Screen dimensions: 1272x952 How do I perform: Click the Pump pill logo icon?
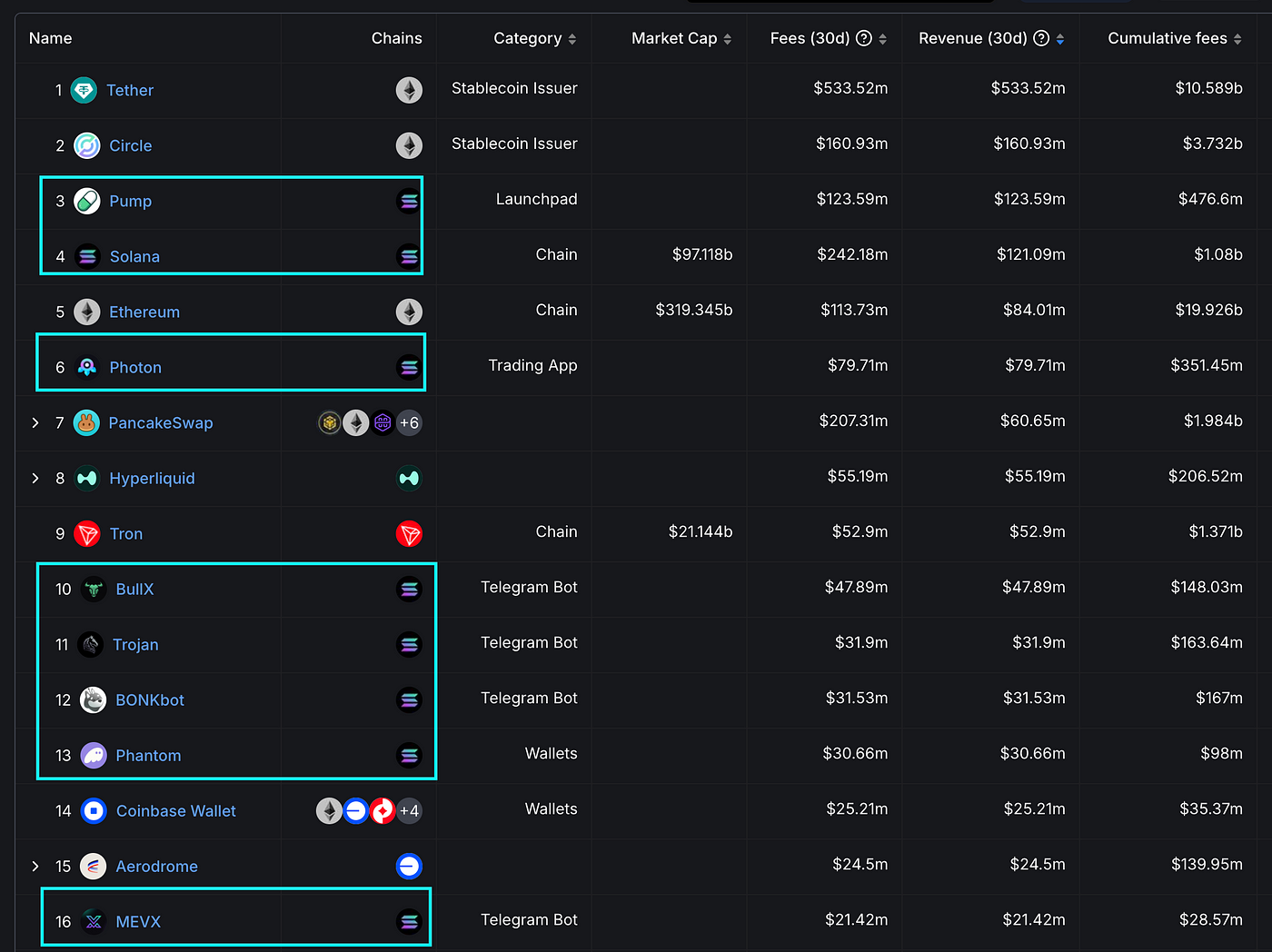[87, 201]
